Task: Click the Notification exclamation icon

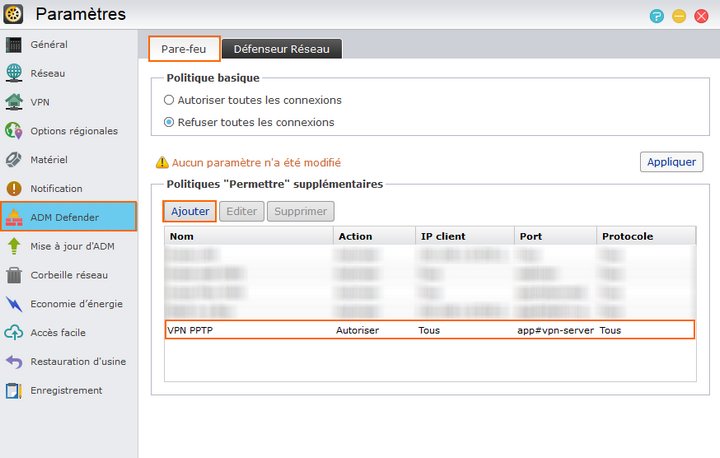Action: point(14,188)
